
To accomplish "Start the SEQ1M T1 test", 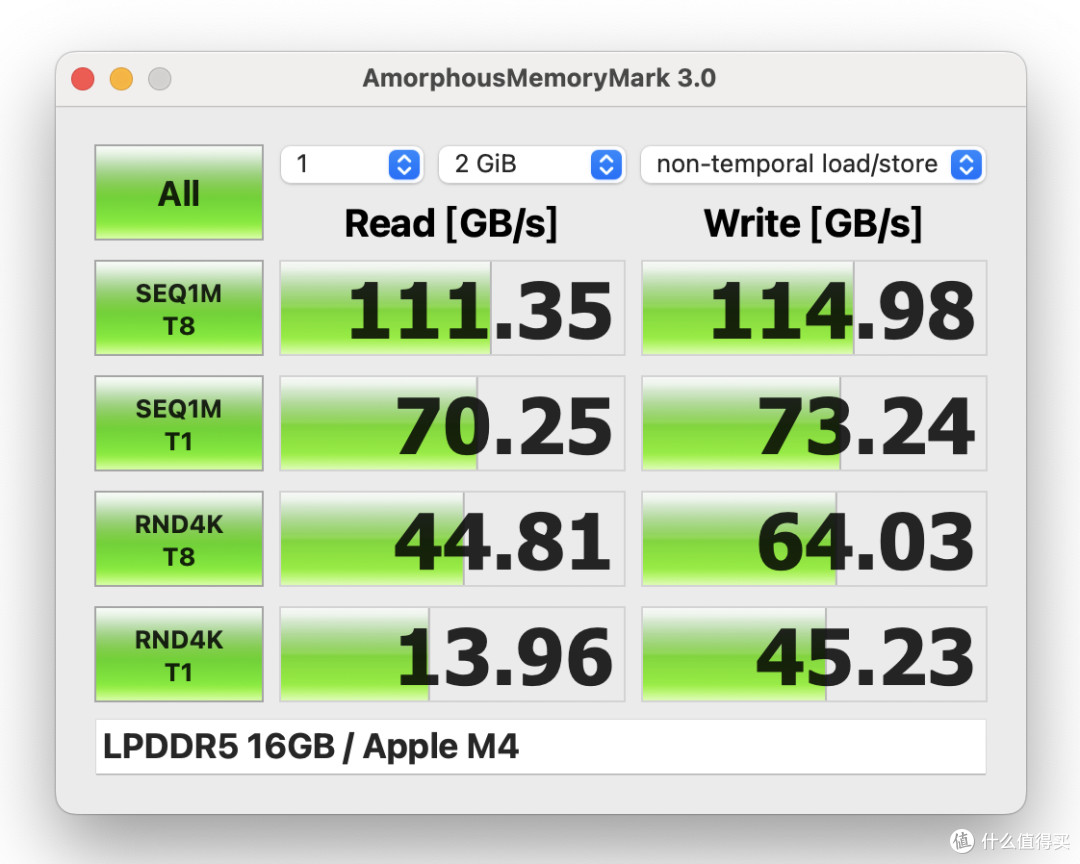I will [x=179, y=423].
